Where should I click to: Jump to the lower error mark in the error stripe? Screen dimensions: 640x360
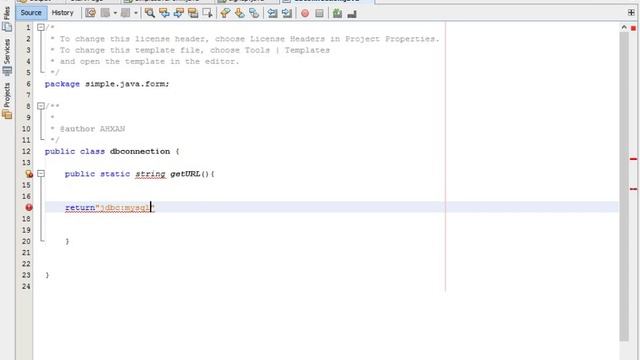pyautogui.click(x=633, y=189)
